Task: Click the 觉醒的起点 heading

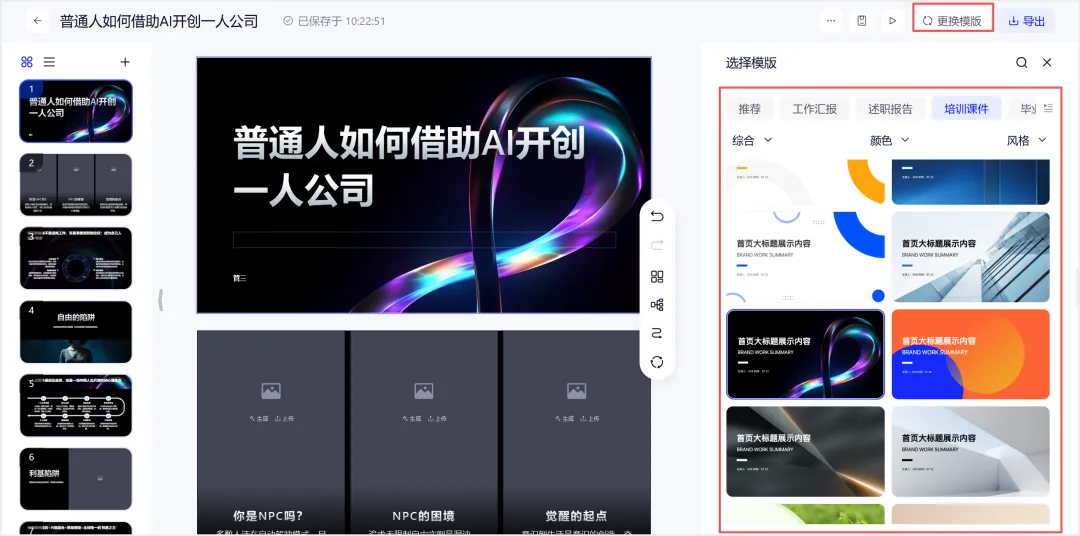Action: pos(577,516)
